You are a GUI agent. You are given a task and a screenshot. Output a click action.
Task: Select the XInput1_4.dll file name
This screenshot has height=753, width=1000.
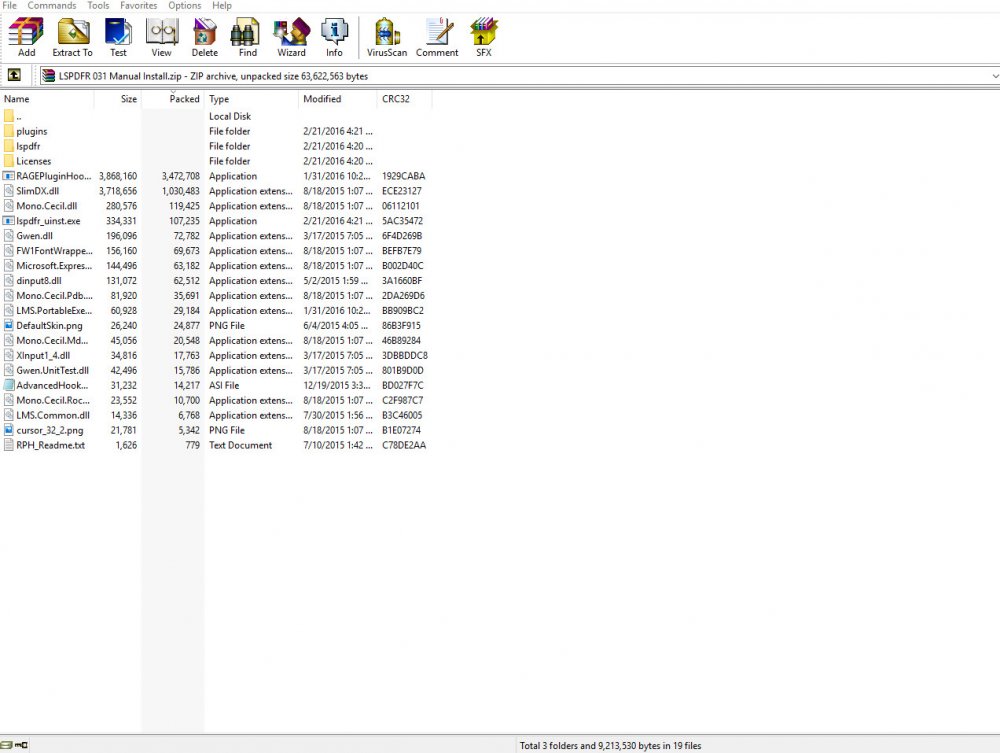[43, 355]
